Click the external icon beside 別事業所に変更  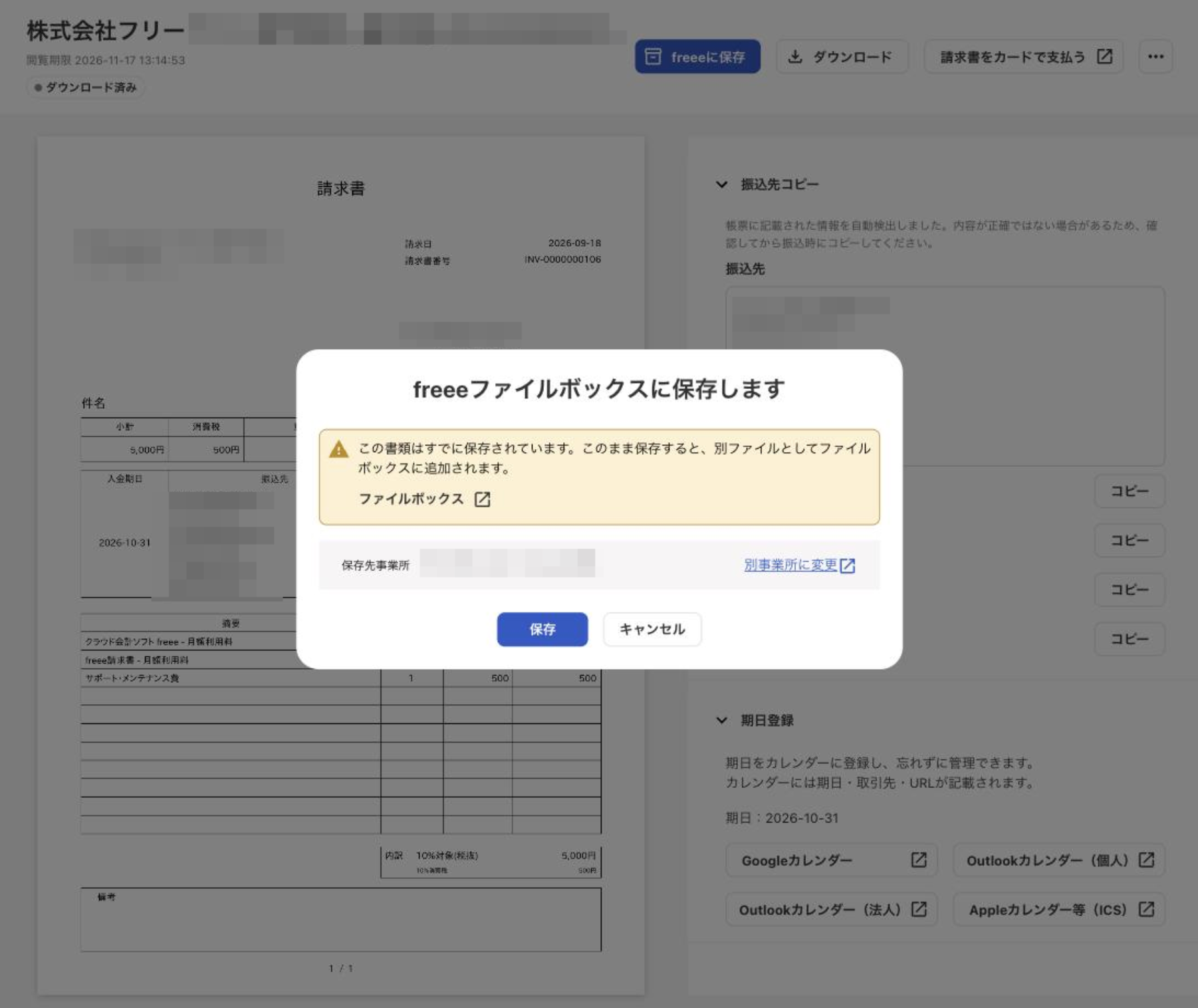click(x=848, y=566)
